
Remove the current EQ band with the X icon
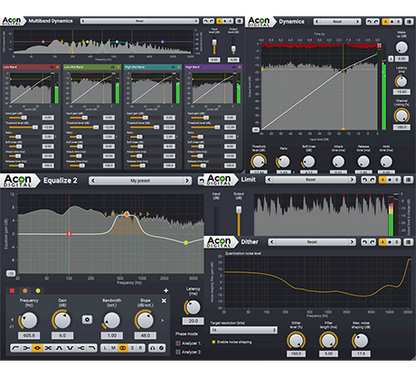pyautogui.click(x=164, y=301)
